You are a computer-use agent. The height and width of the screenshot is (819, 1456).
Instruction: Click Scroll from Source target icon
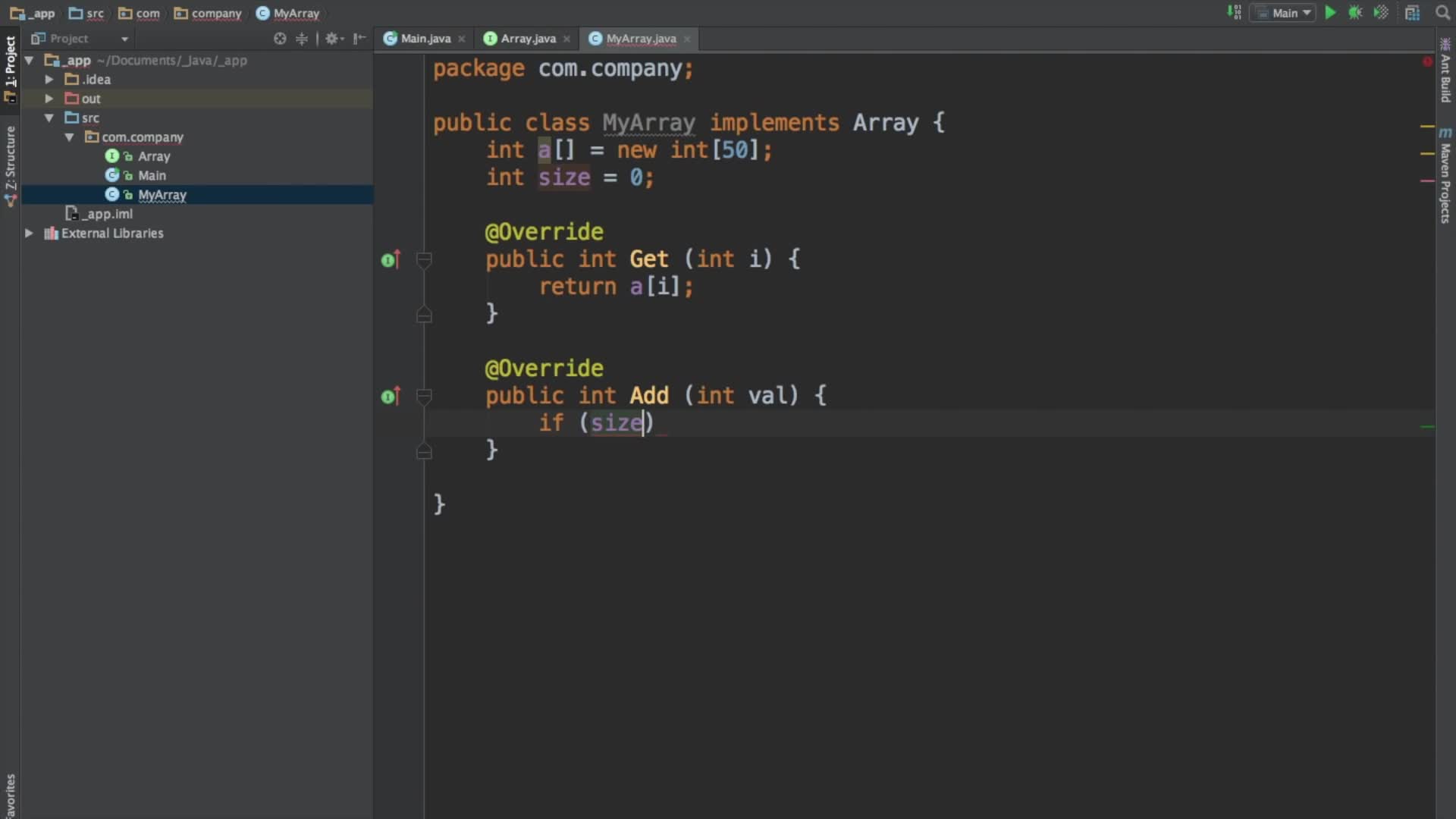pos(280,39)
